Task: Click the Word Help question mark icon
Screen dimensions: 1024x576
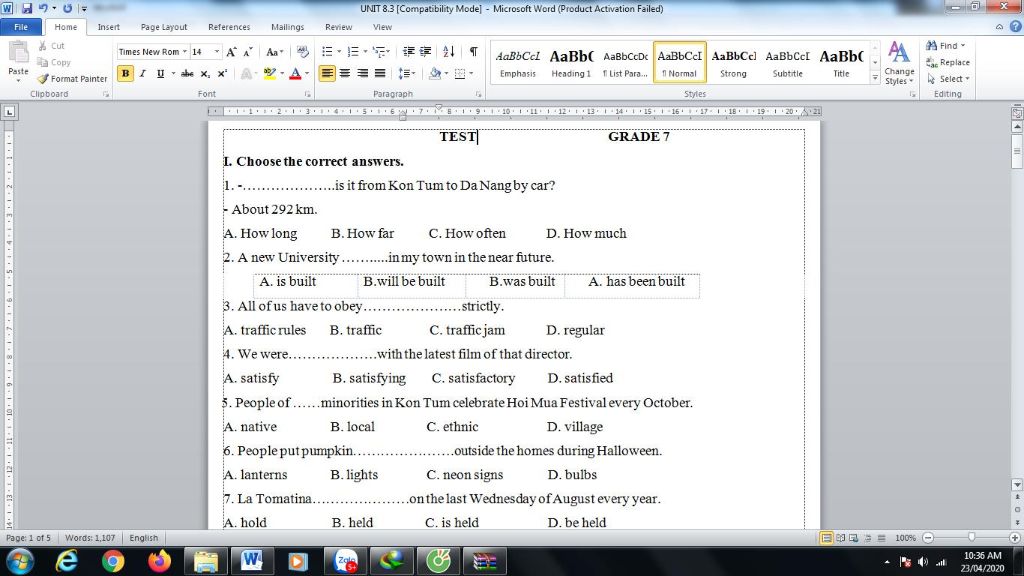Action: [1016, 27]
